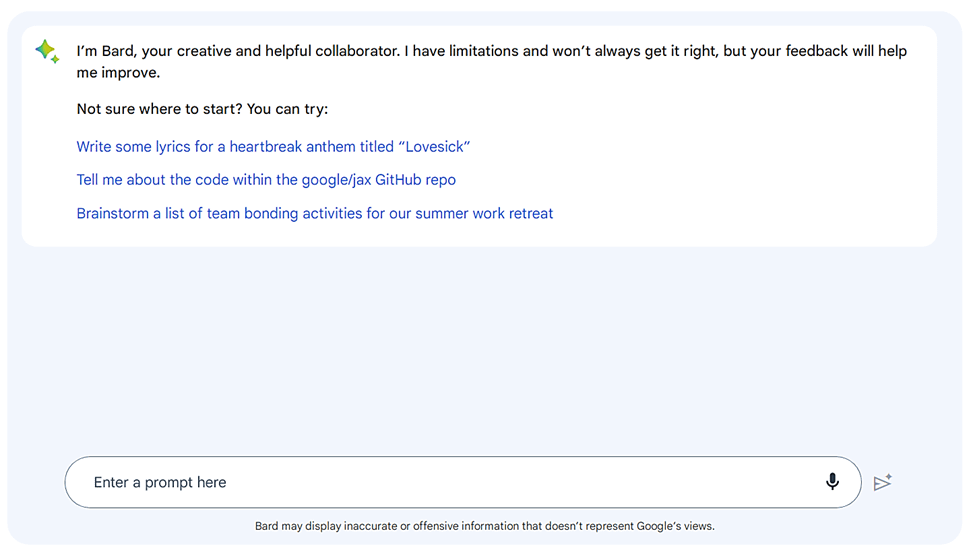The image size is (975, 552).
Task: Click "summer work retreat" in the third suggestion
Action: click(x=484, y=213)
